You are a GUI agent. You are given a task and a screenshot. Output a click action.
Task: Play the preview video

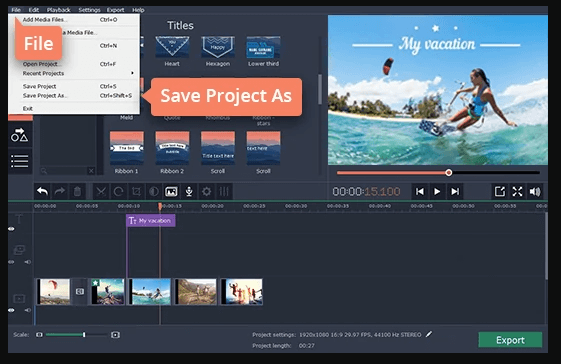pyautogui.click(x=437, y=191)
